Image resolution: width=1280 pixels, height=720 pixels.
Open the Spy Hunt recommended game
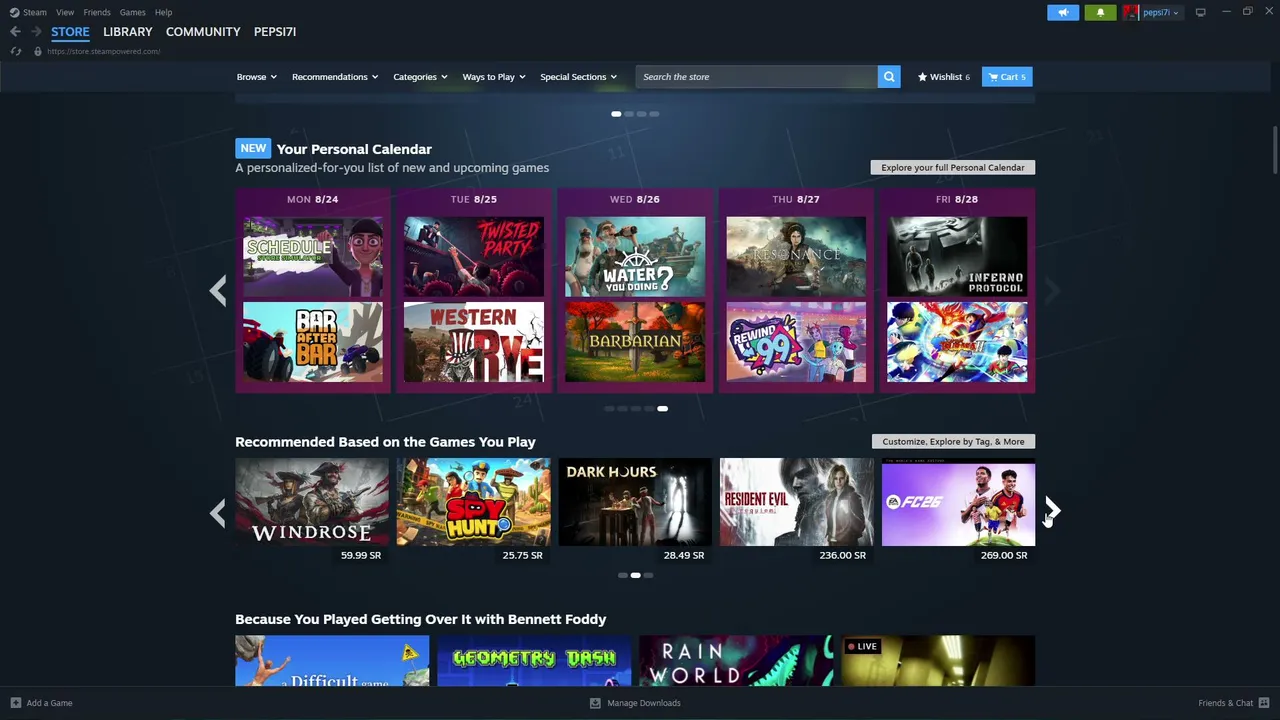[474, 502]
